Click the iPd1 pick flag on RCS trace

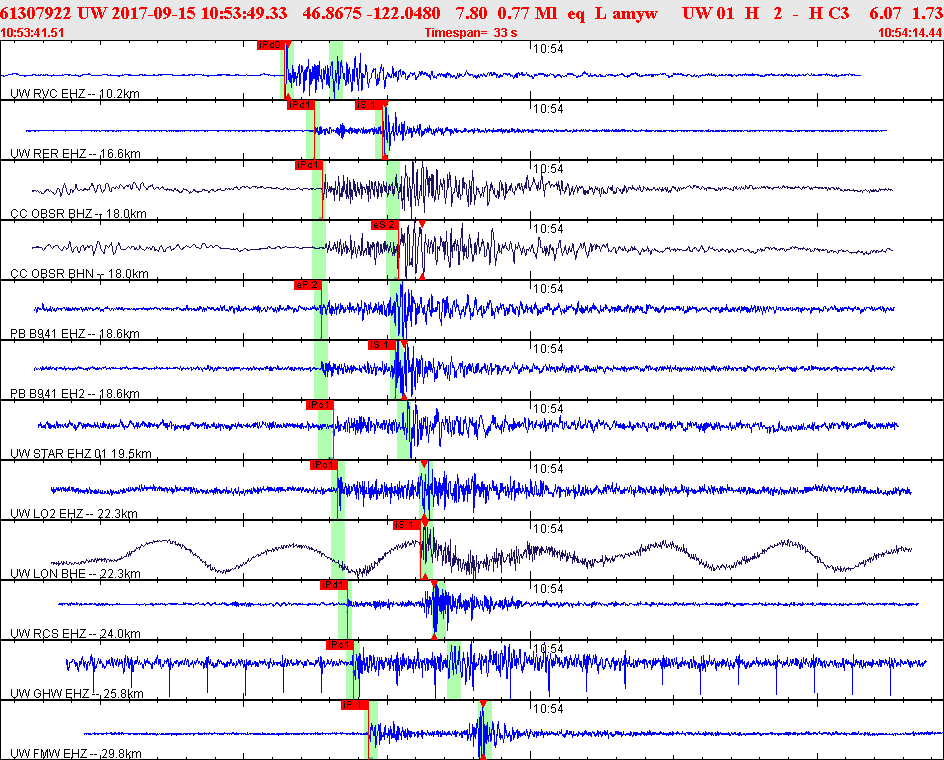click(333, 585)
